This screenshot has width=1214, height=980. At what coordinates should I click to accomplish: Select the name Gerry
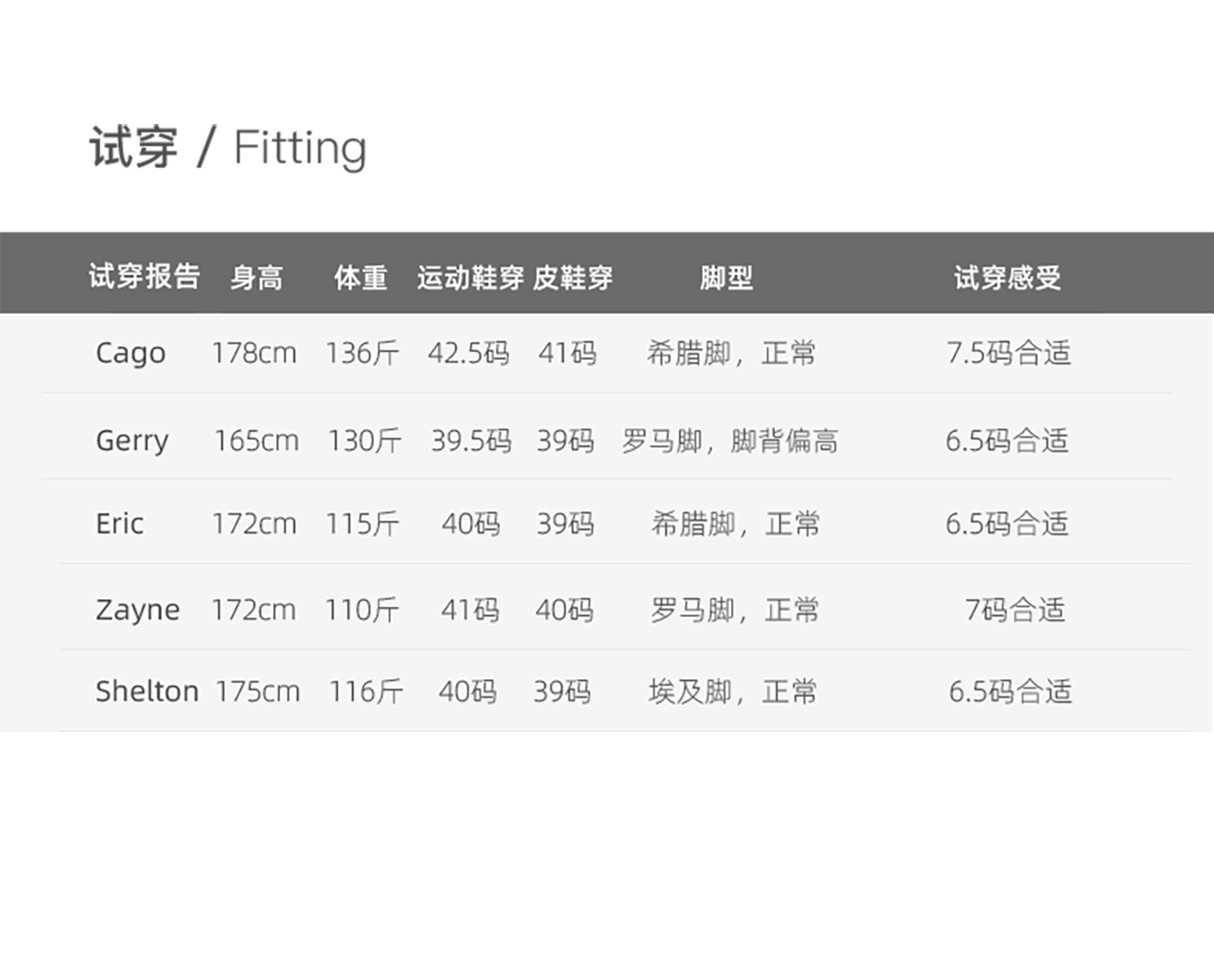(x=132, y=441)
